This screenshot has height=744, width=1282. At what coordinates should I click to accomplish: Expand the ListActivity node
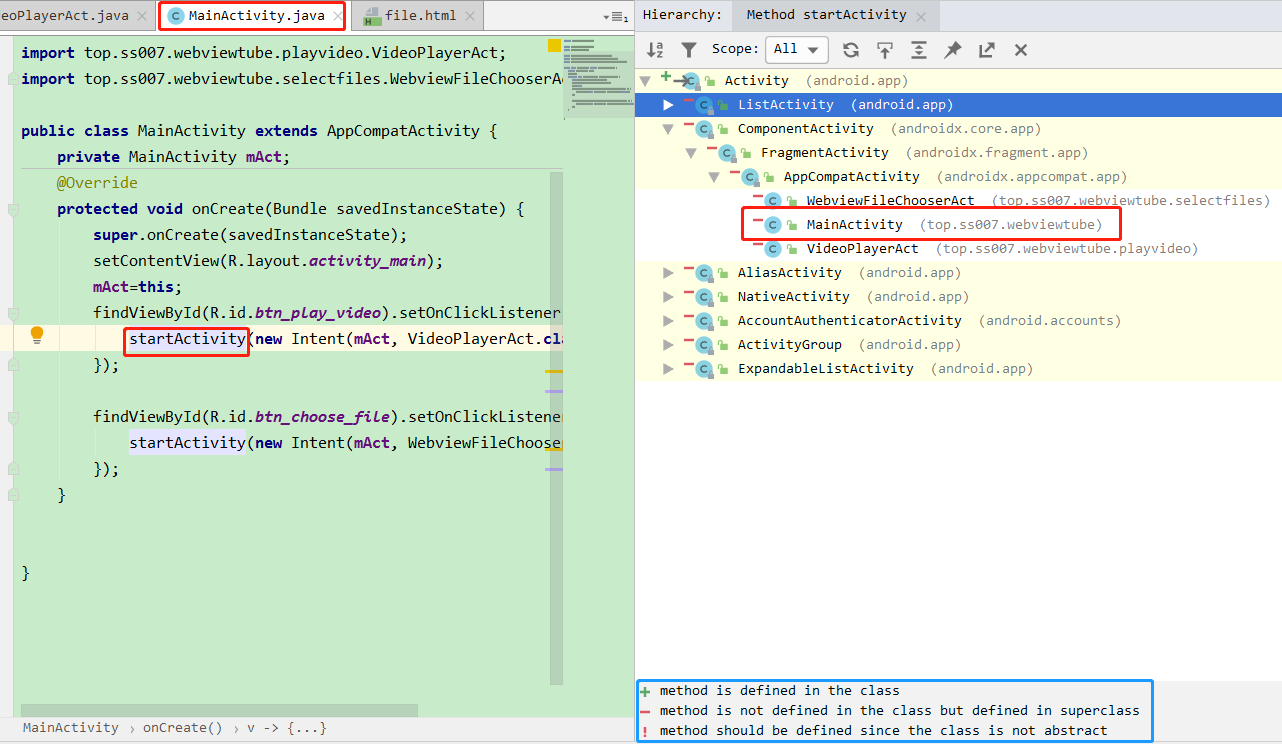click(668, 105)
